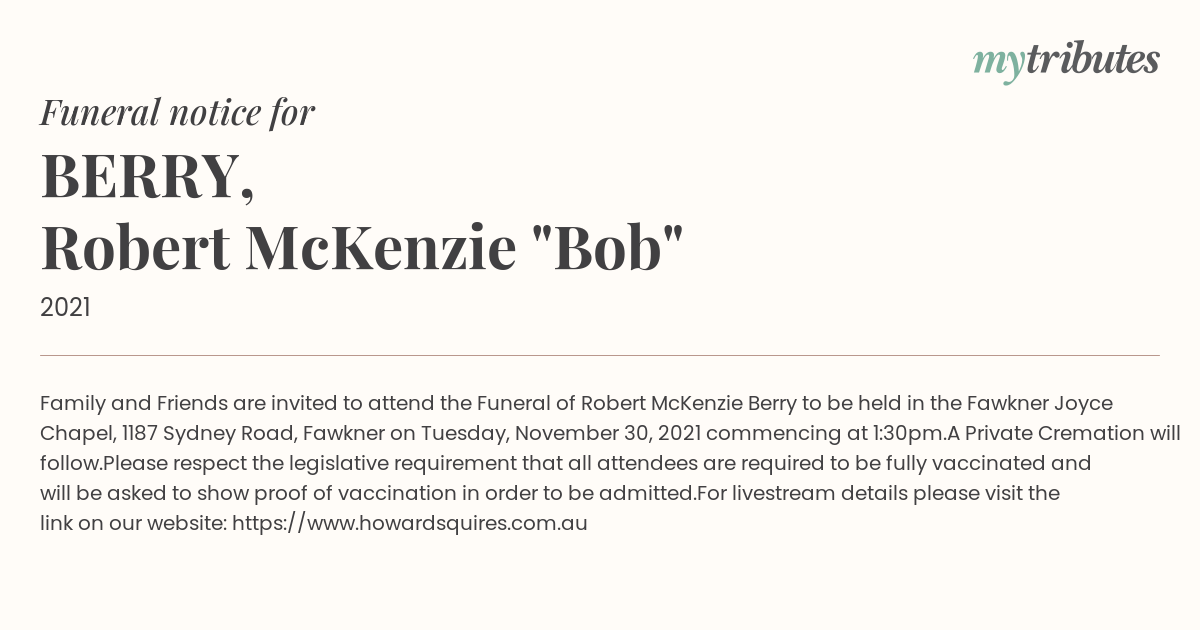1200x630 pixels.
Task: Click the horizontal divider line
Action: 600,355
